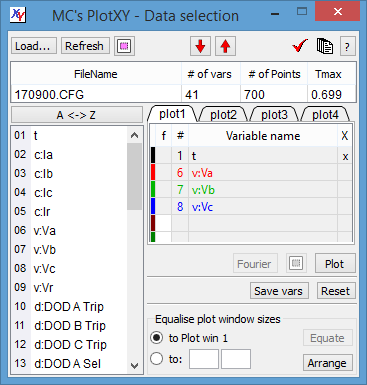Click the grey grid icon beside Fourier
The image size is (367, 385).
click(296, 263)
